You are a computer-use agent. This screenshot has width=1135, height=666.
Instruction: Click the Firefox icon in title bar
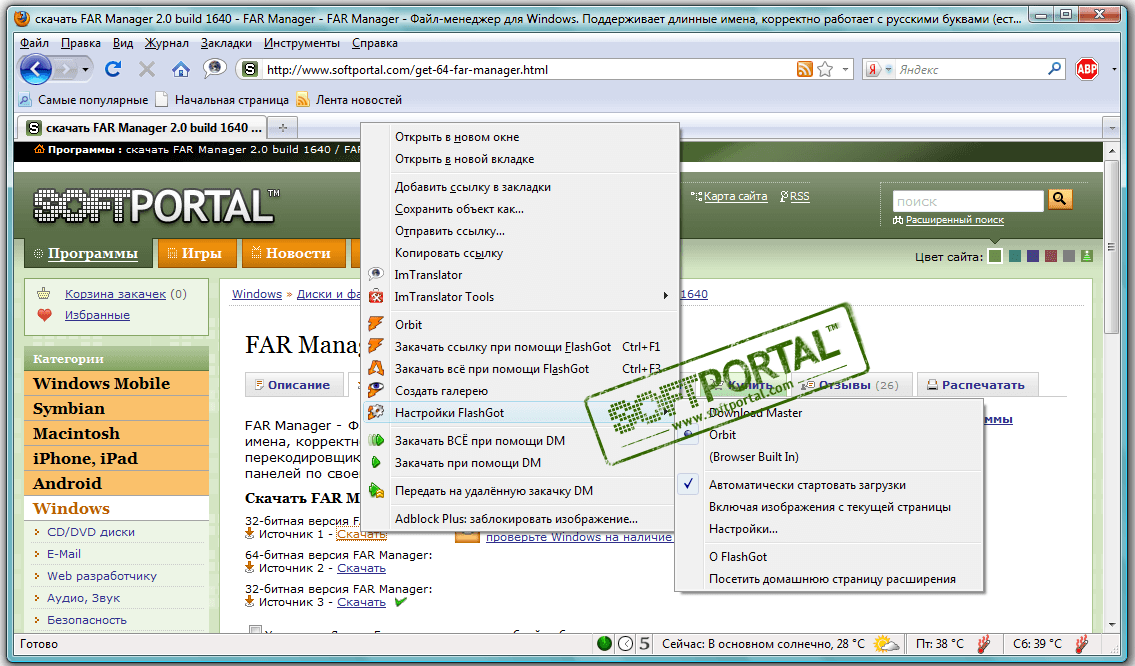[x=22, y=19]
